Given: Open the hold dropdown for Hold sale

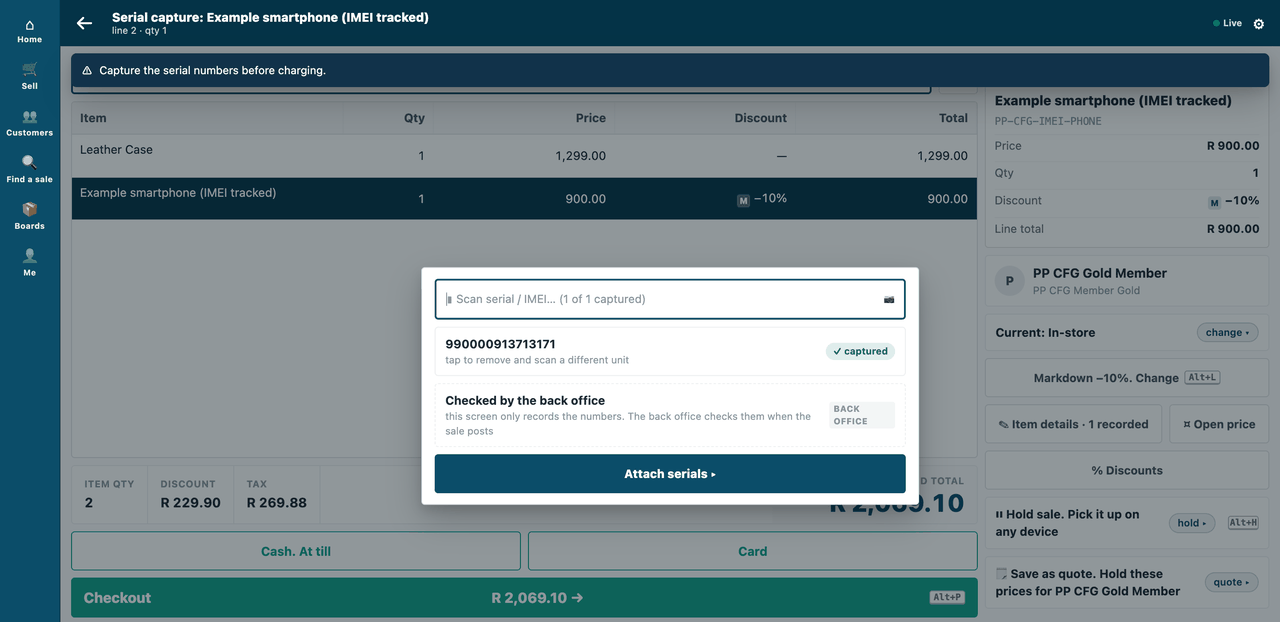Looking at the screenshot, I should click(x=1191, y=523).
